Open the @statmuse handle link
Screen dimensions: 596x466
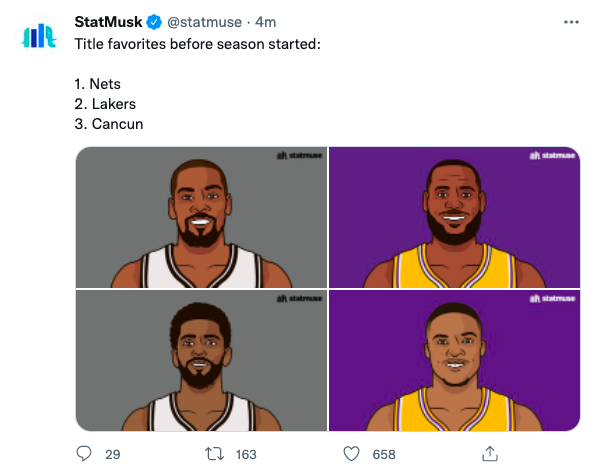[x=204, y=22]
